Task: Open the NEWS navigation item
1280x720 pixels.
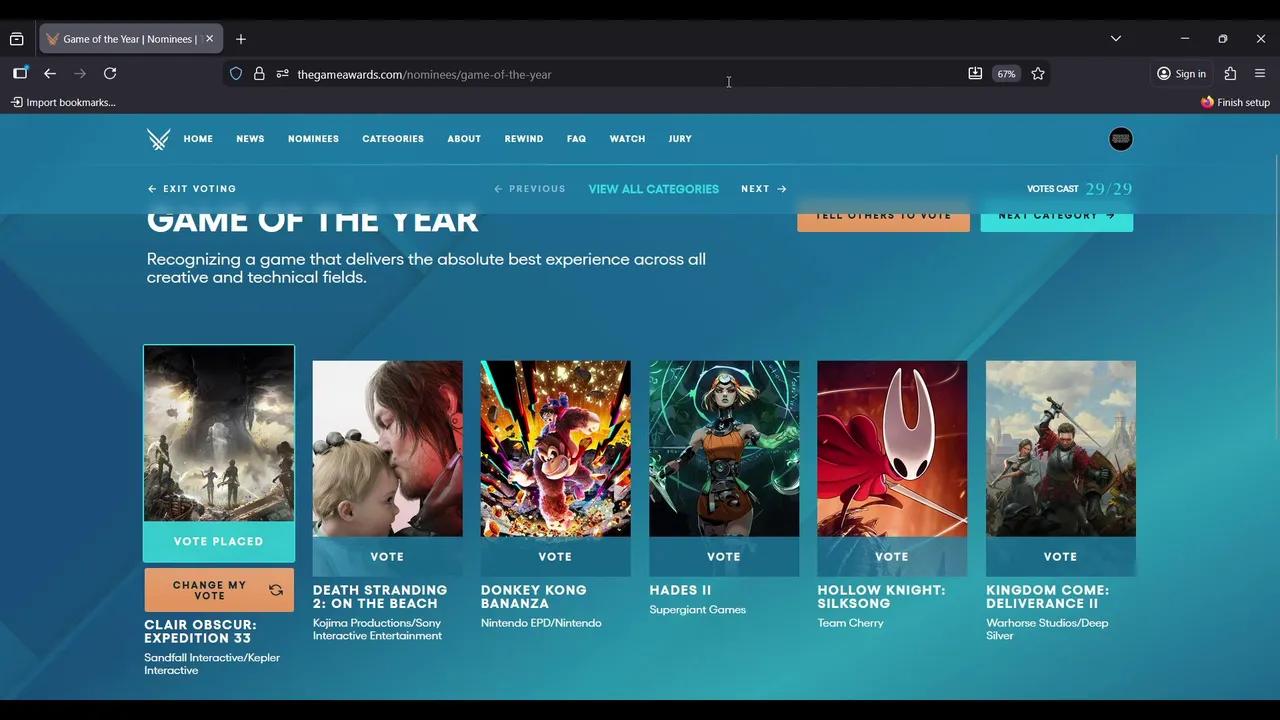Action: (x=250, y=139)
